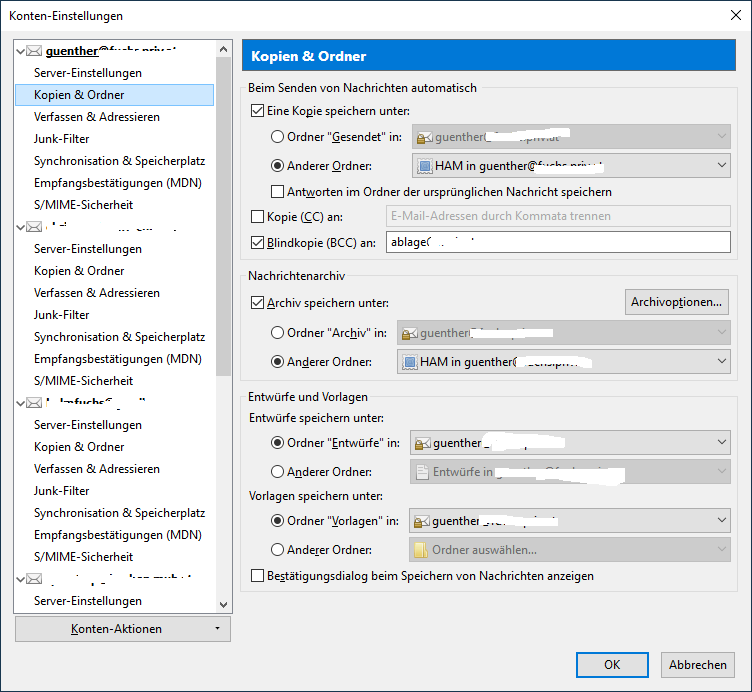Click the envelope icon of the third account

[35, 403]
